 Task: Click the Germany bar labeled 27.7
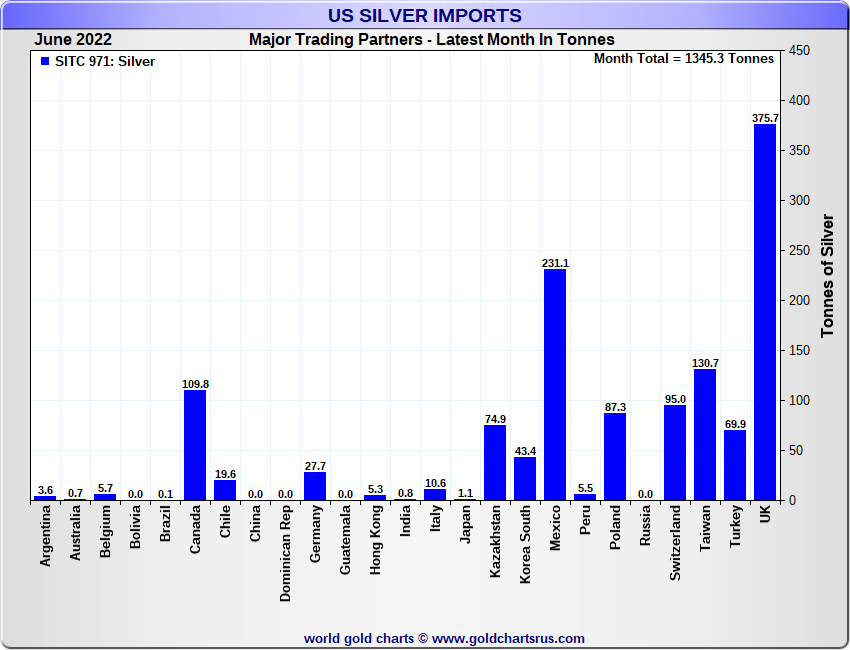tap(315, 486)
